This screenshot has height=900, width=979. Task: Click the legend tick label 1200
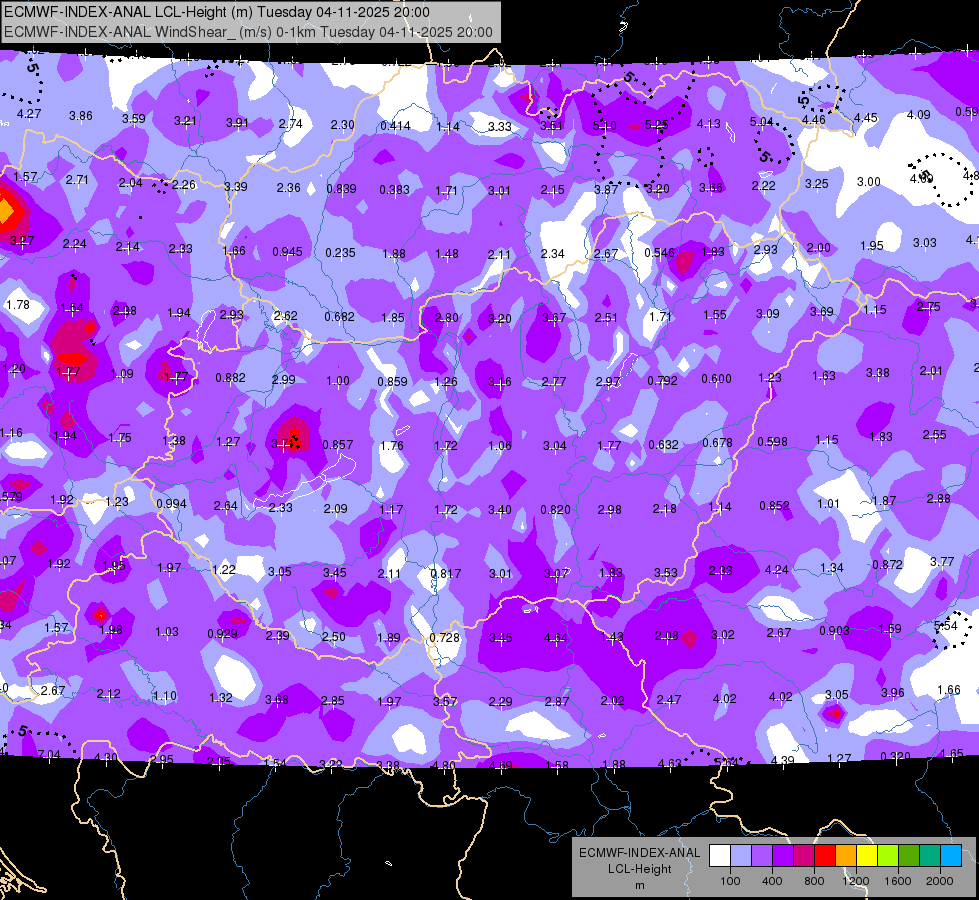(x=855, y=881)
